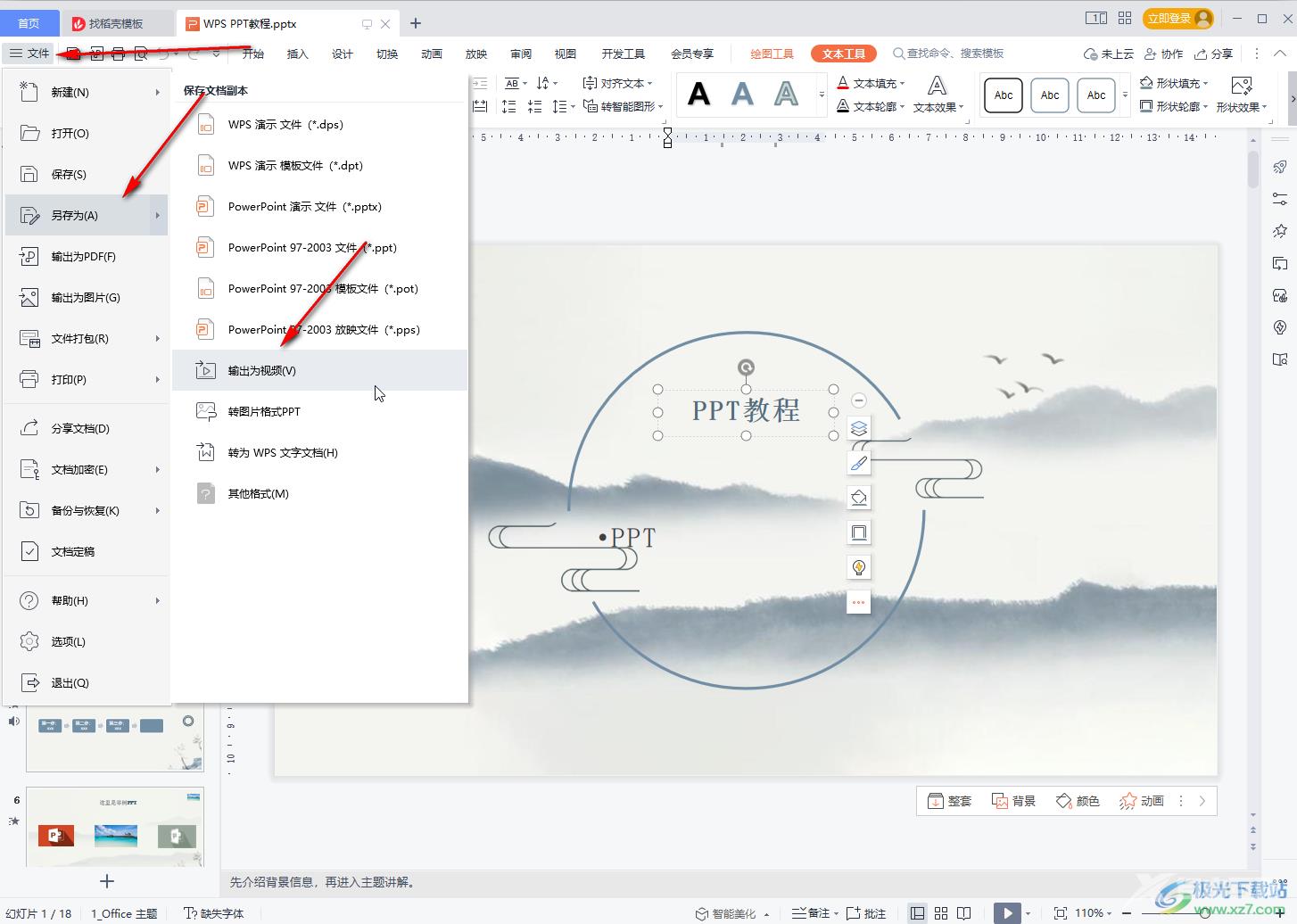Image resolution: width=1297 pixels, height=924 pixels.
Task: Click layers icon beside title box
Action: 859,429
